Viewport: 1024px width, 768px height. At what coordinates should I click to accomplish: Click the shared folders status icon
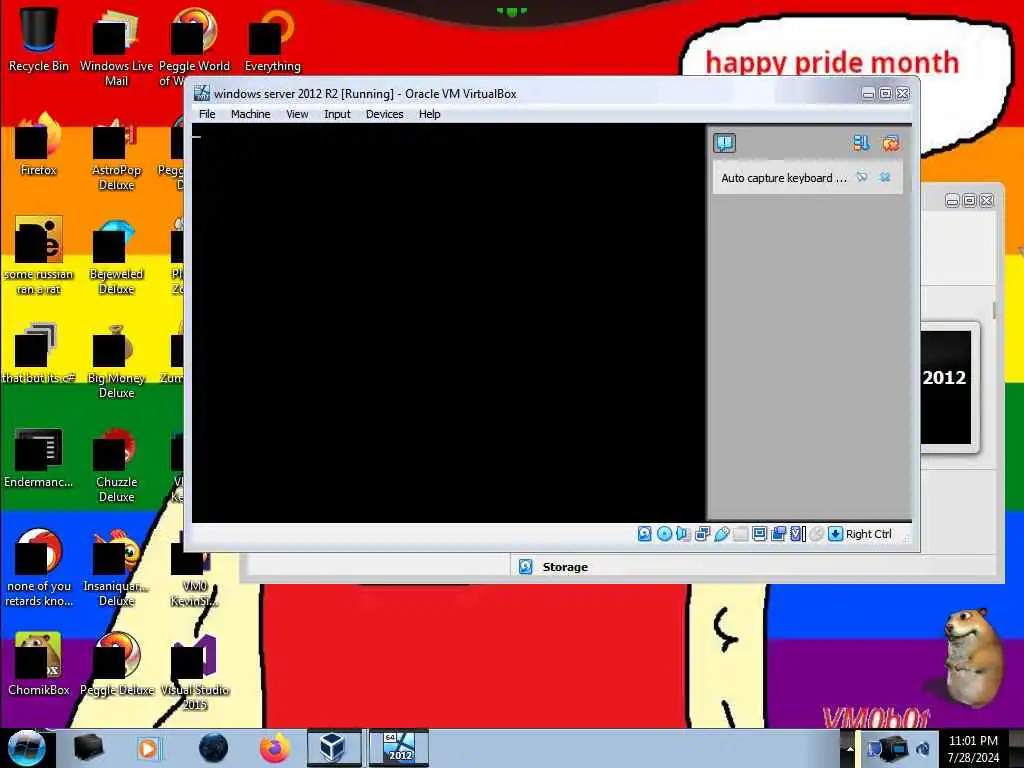(x=741, y=534)
